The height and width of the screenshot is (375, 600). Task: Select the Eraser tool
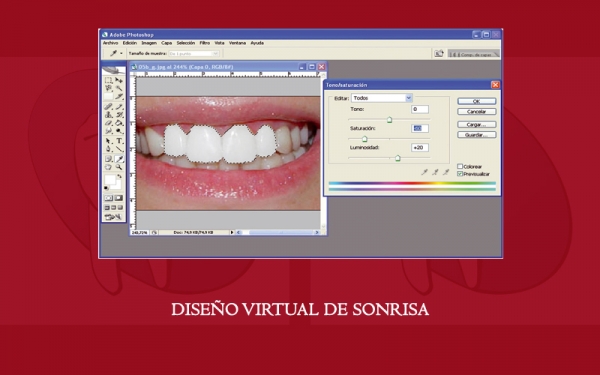point(109,123)
